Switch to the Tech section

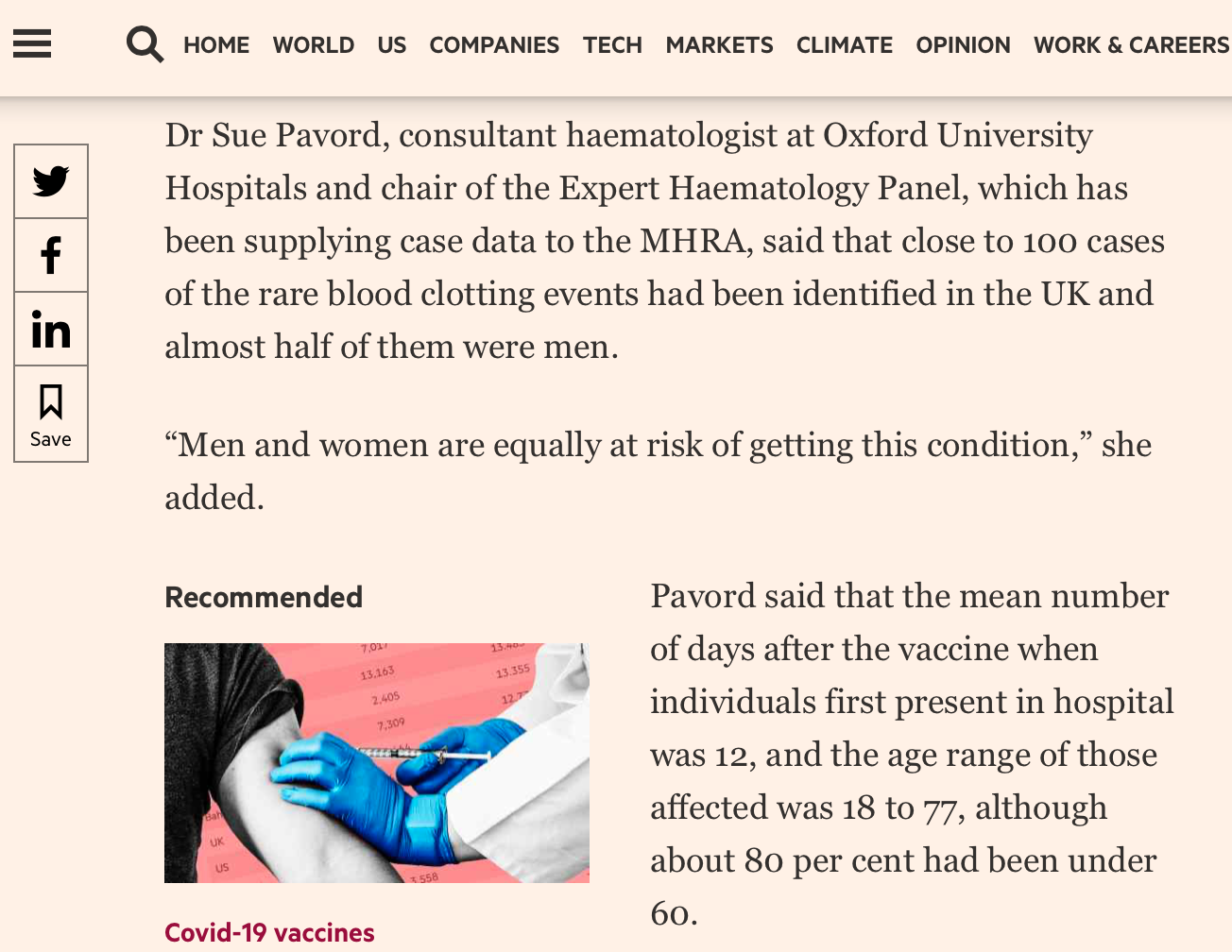tap(612, 45)
